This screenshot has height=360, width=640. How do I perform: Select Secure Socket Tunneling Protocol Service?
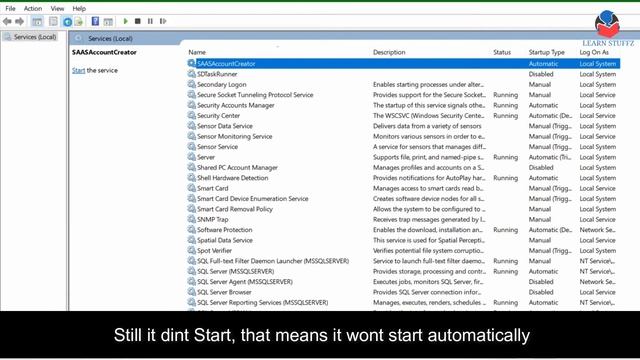255,95
